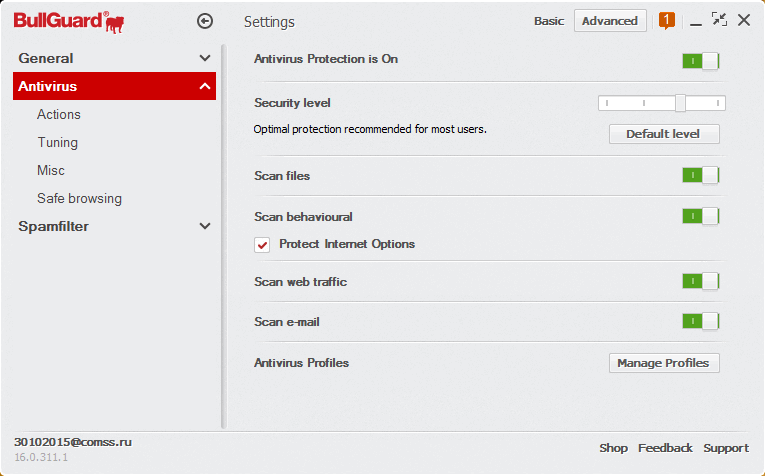The image size is (765, 476).
Task: Toggle the Scan e-mail switch
Action: tap(701, 321)
